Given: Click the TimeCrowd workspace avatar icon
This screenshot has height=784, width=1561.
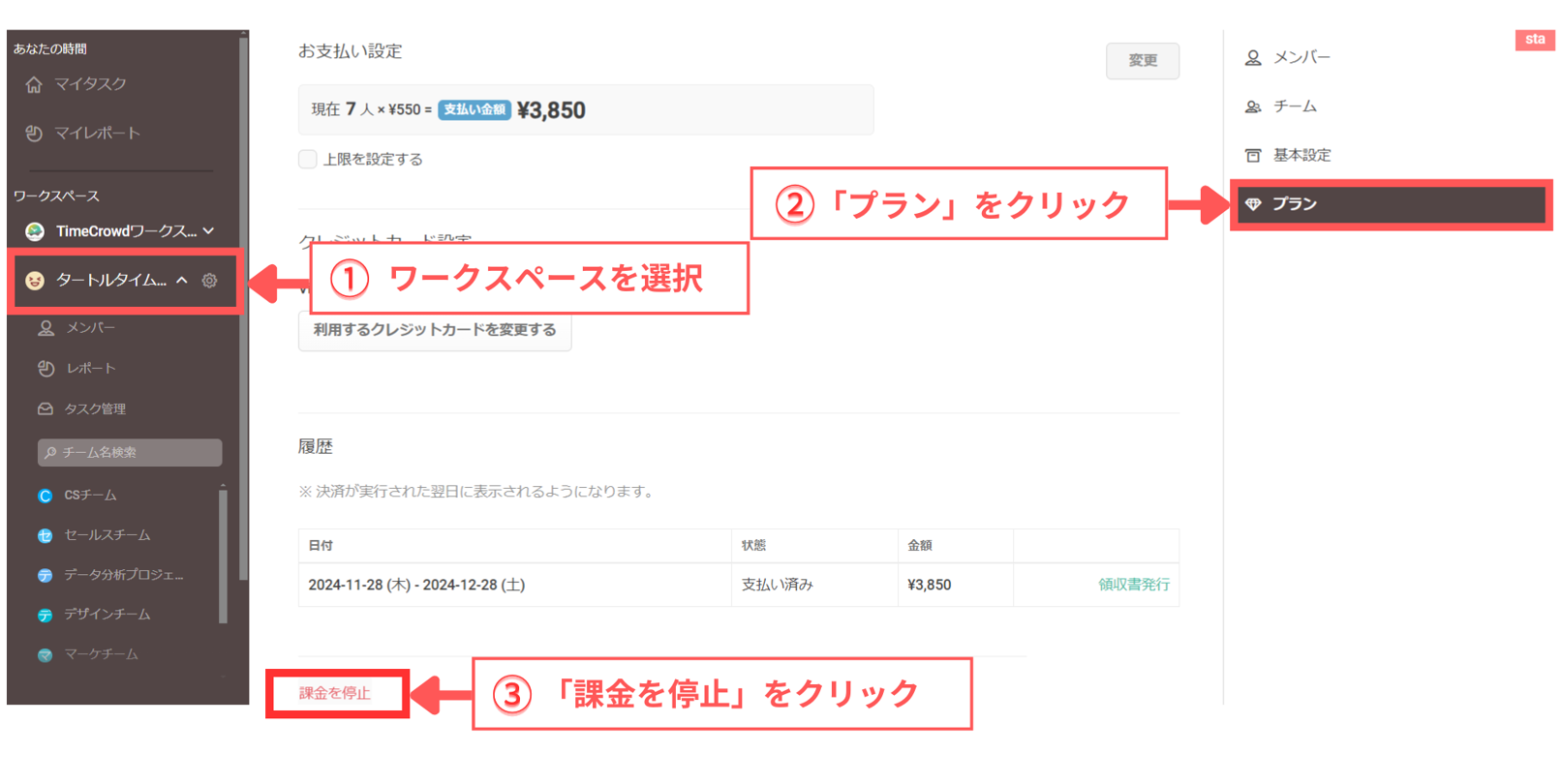Looking at the screenshot, I should (35, 231).
